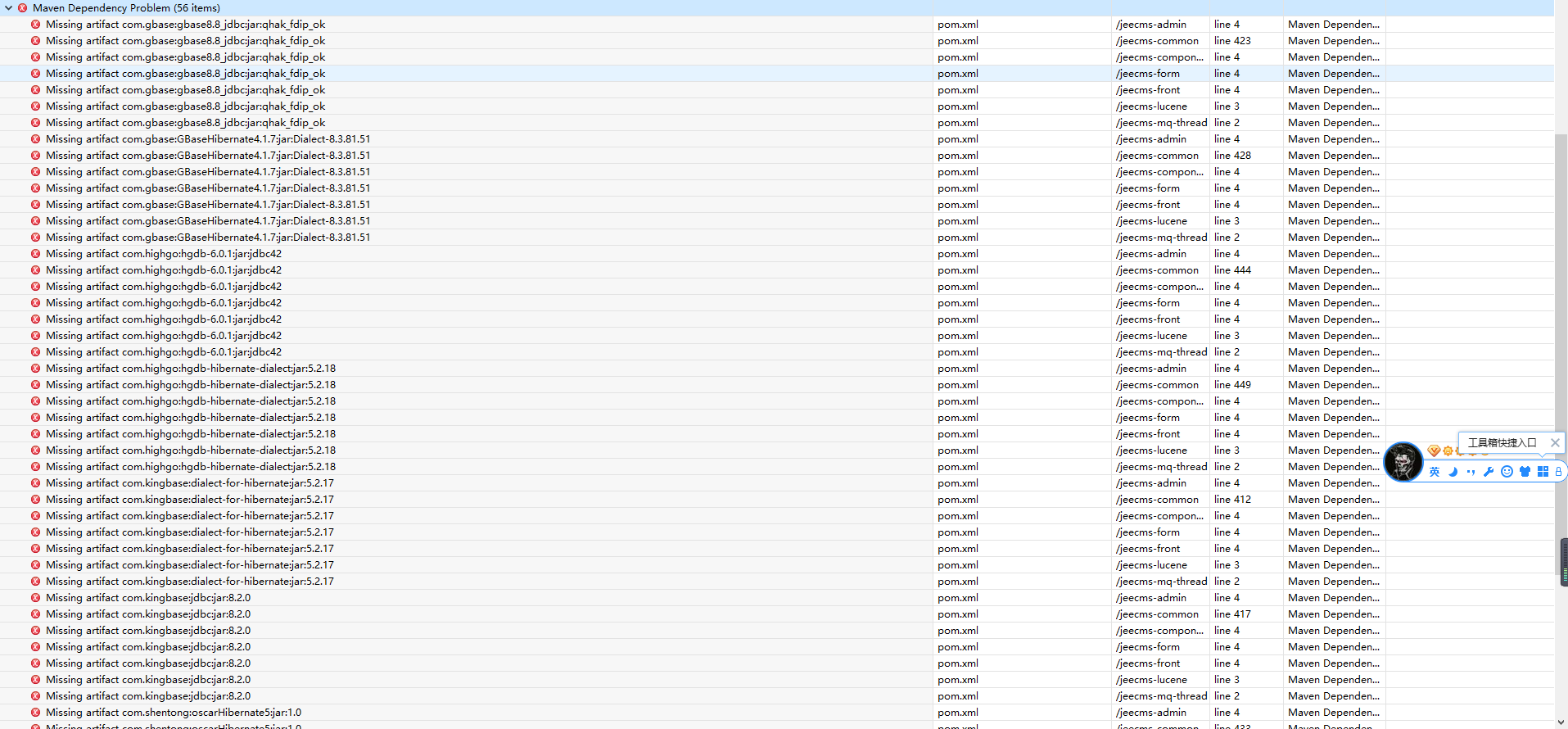1568x729 pixels.
Task: Open the smiley emoji panel
Action: tap(1507, 472)
